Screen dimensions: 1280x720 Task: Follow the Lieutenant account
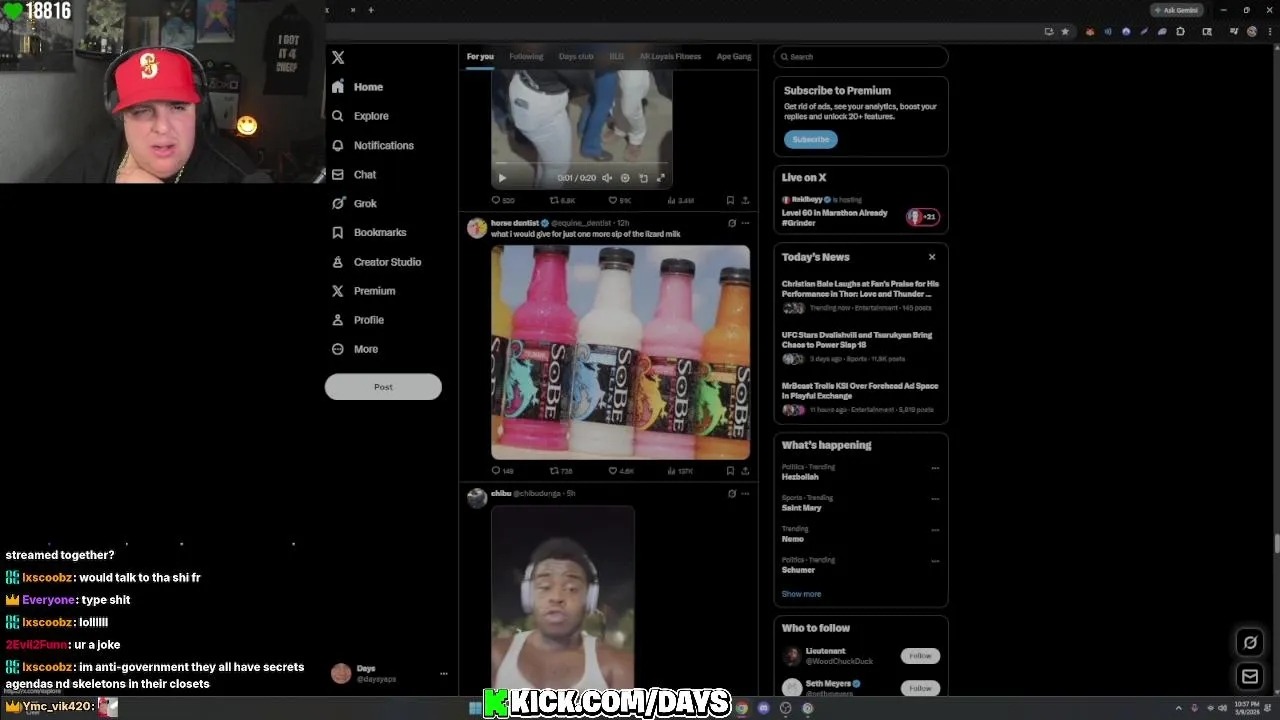click(920, 656)
